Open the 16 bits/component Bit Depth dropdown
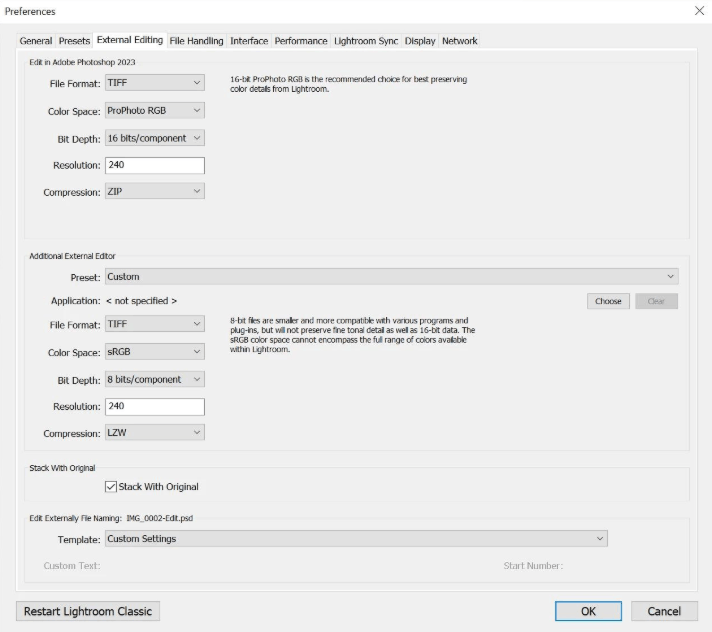 tap(155, 138)
